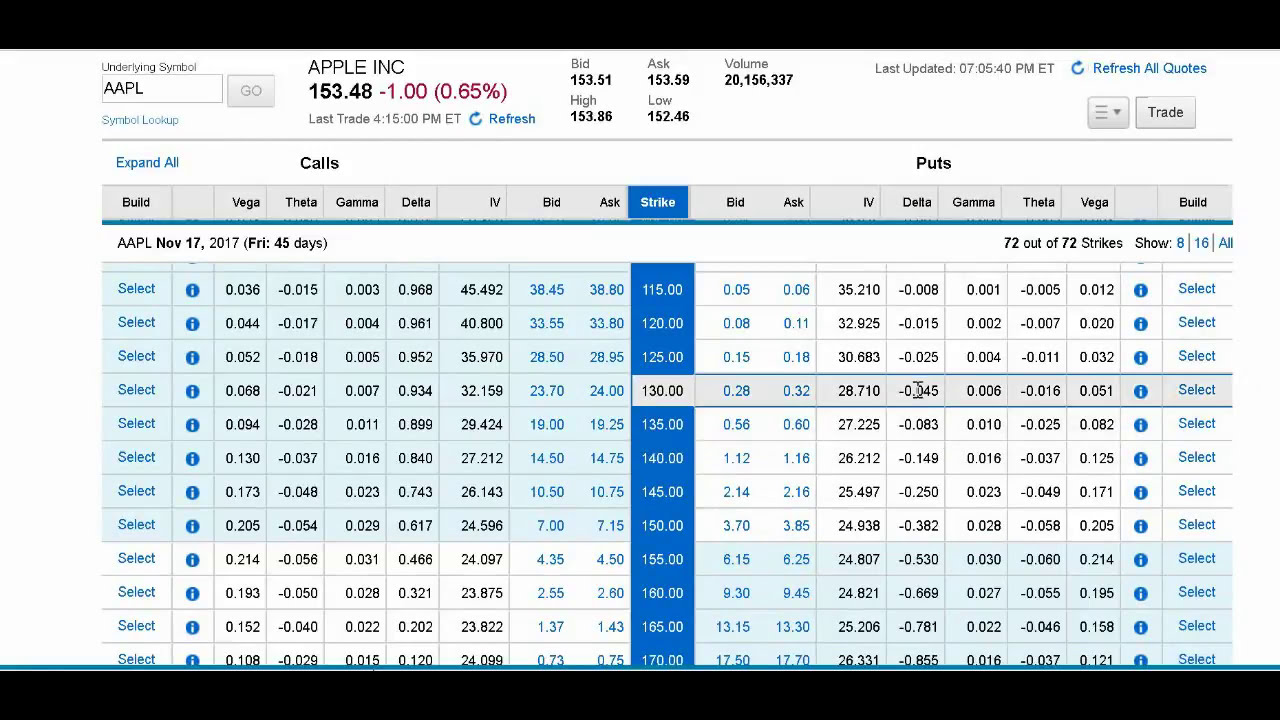Click the 140.00 strike cell
The width and height of the screenshot is (1280, 720).
(662, 458)
